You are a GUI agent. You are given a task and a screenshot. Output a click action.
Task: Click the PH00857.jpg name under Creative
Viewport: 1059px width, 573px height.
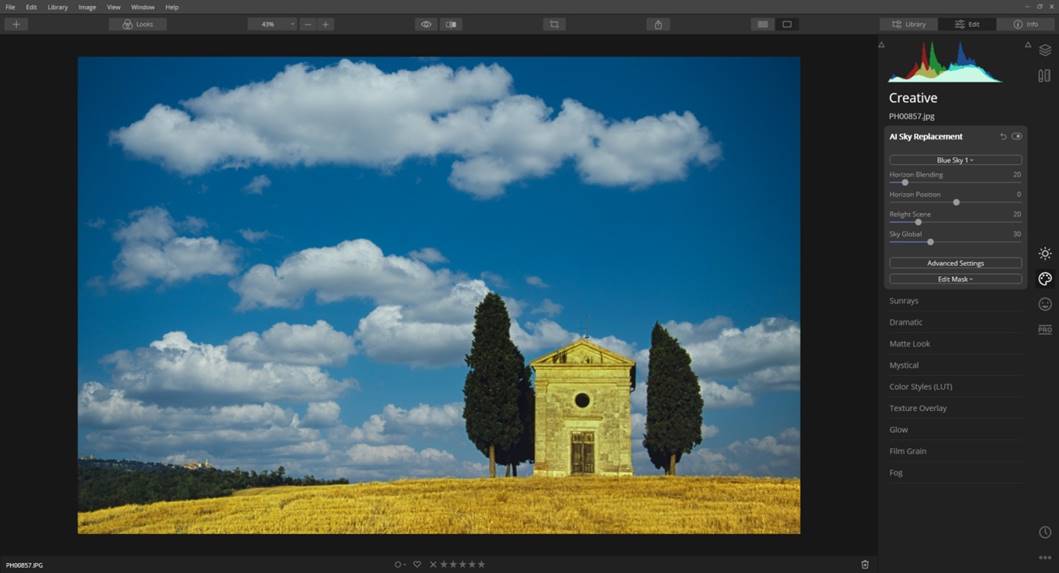click(912, 116)
